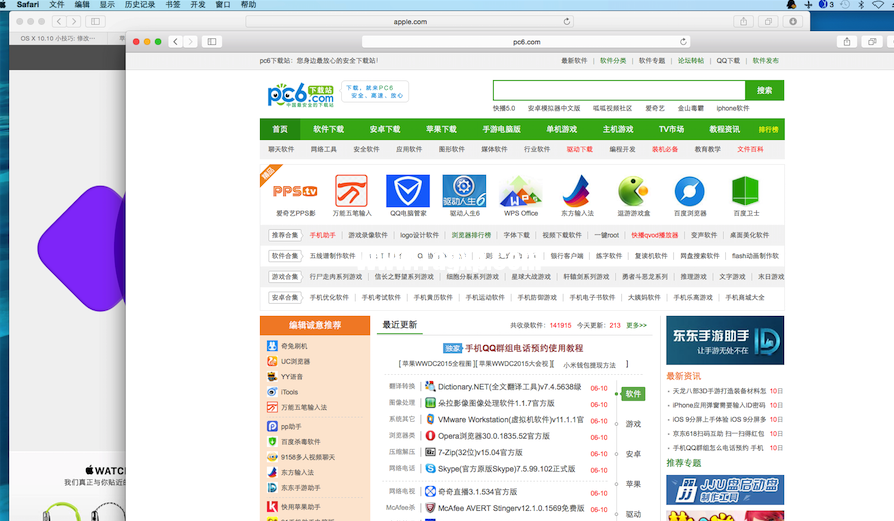Screen dimensions: 894x521
Task: Click the 游戏合集 label button
Action: click(x=285, y=276)
